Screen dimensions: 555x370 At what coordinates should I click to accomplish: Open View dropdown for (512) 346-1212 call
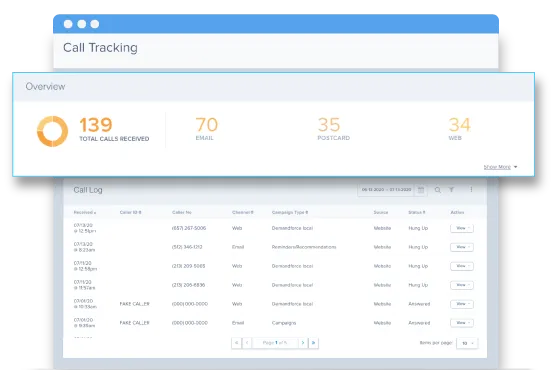[x=462, y=247]
